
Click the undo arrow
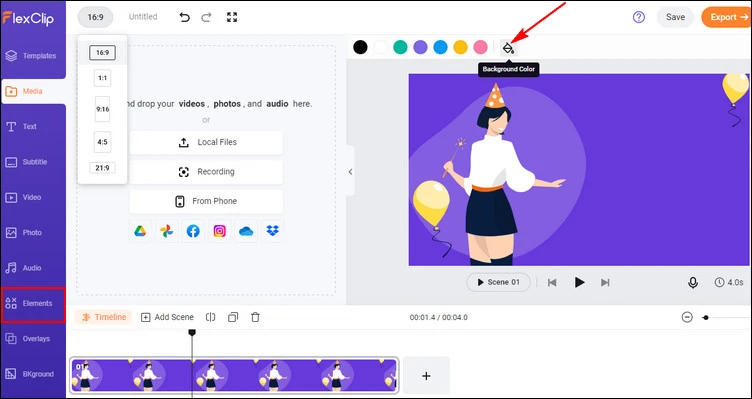(184, 17)
